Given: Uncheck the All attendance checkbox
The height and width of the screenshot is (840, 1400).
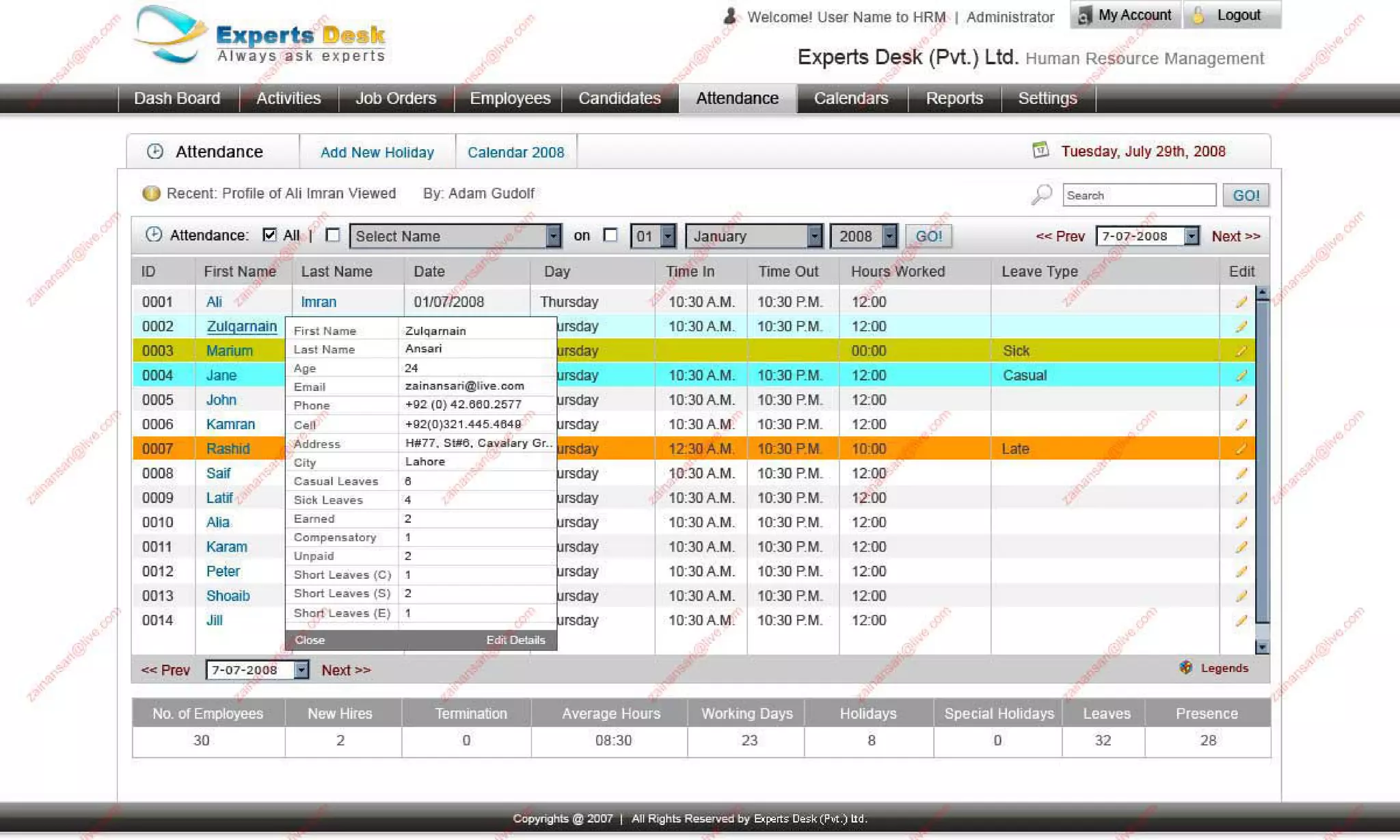Looking at the screenshot, I should 269,235.
